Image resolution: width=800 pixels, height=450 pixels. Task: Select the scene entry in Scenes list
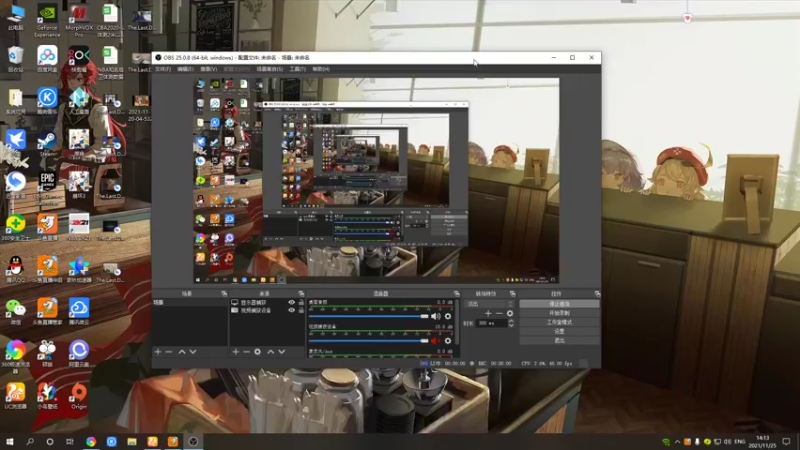(190, 303)
